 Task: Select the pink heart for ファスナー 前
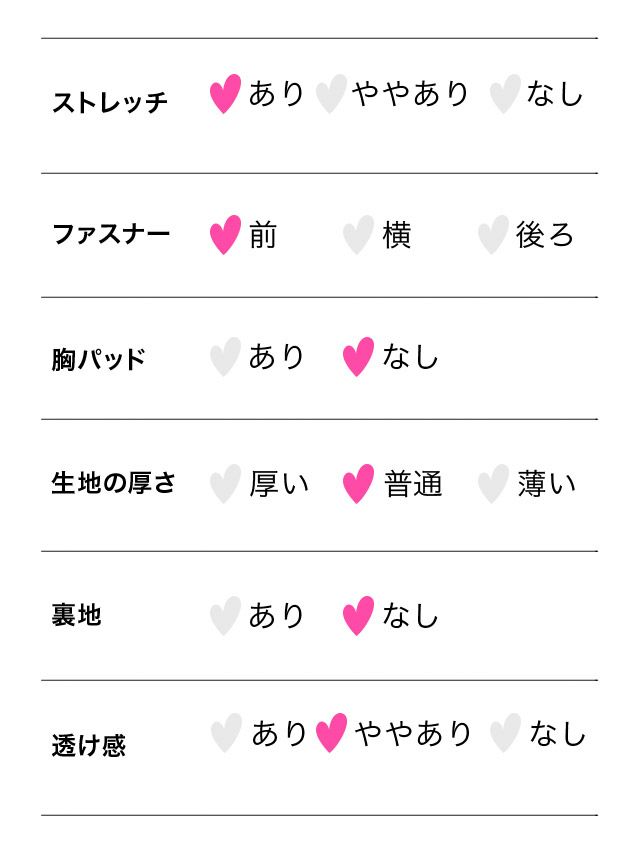(225, 235)
